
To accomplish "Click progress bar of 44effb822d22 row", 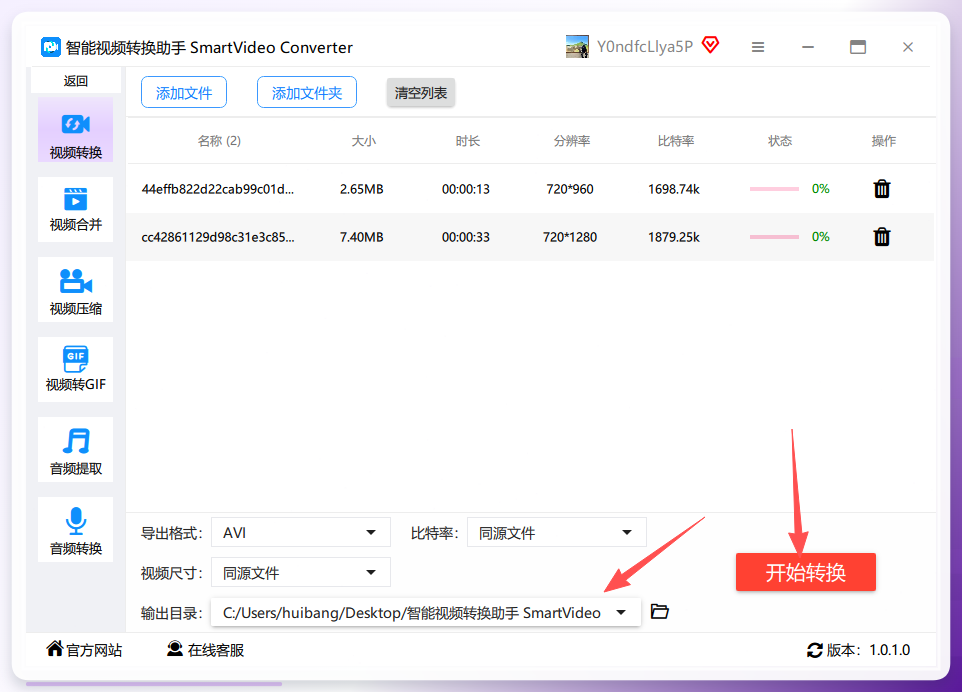I will [774, 189].
